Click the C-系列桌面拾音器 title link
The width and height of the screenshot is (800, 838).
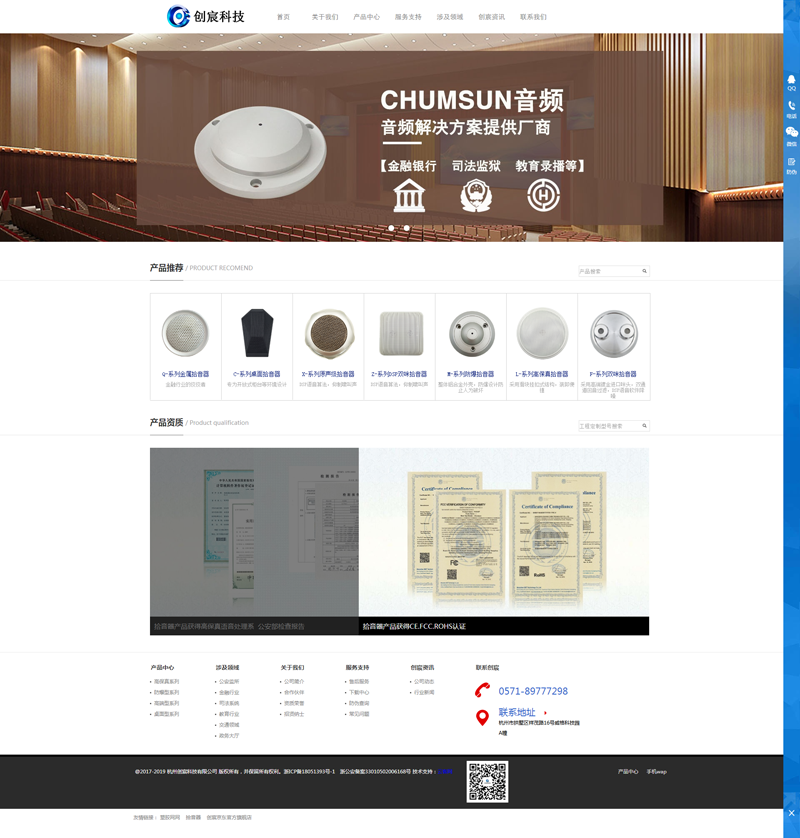click(x=257, y=374)
